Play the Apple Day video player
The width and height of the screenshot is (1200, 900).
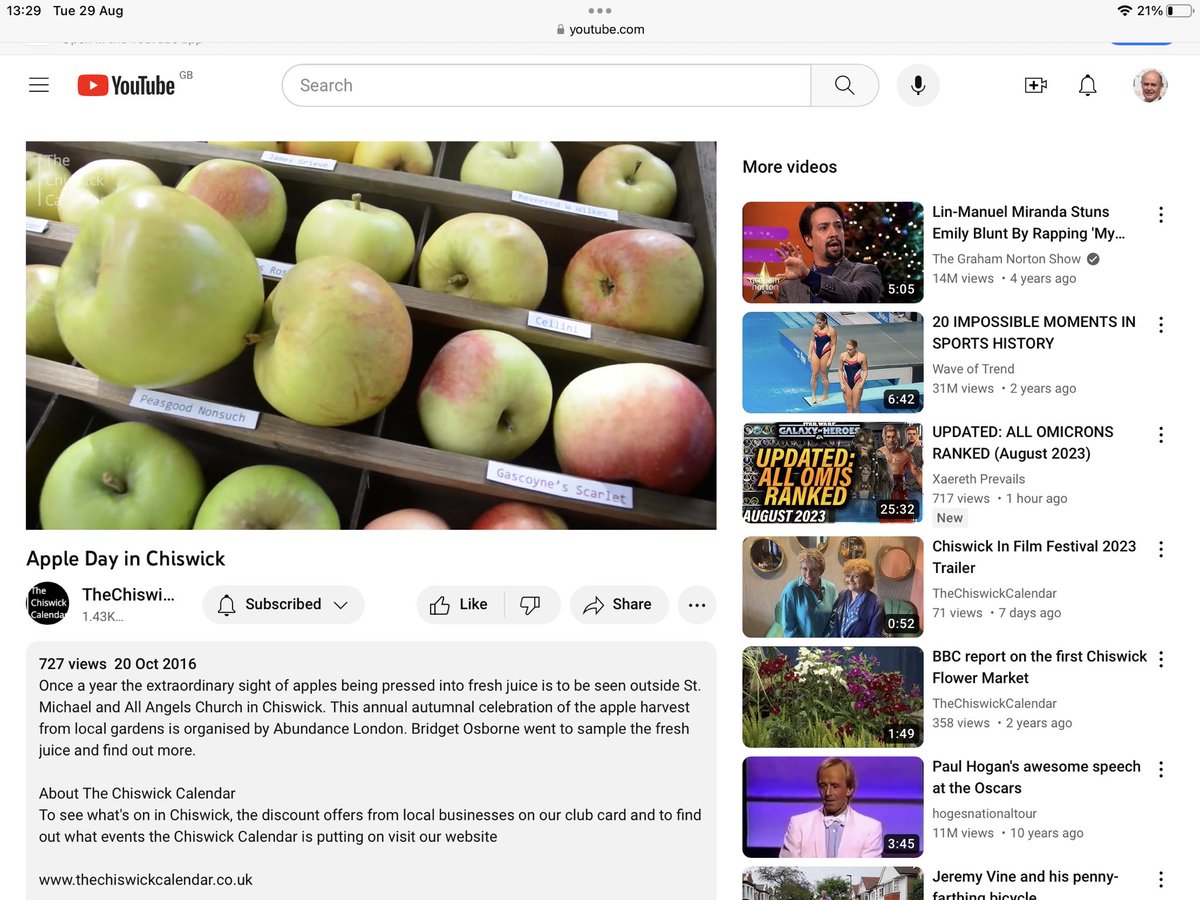coord(371,335)
